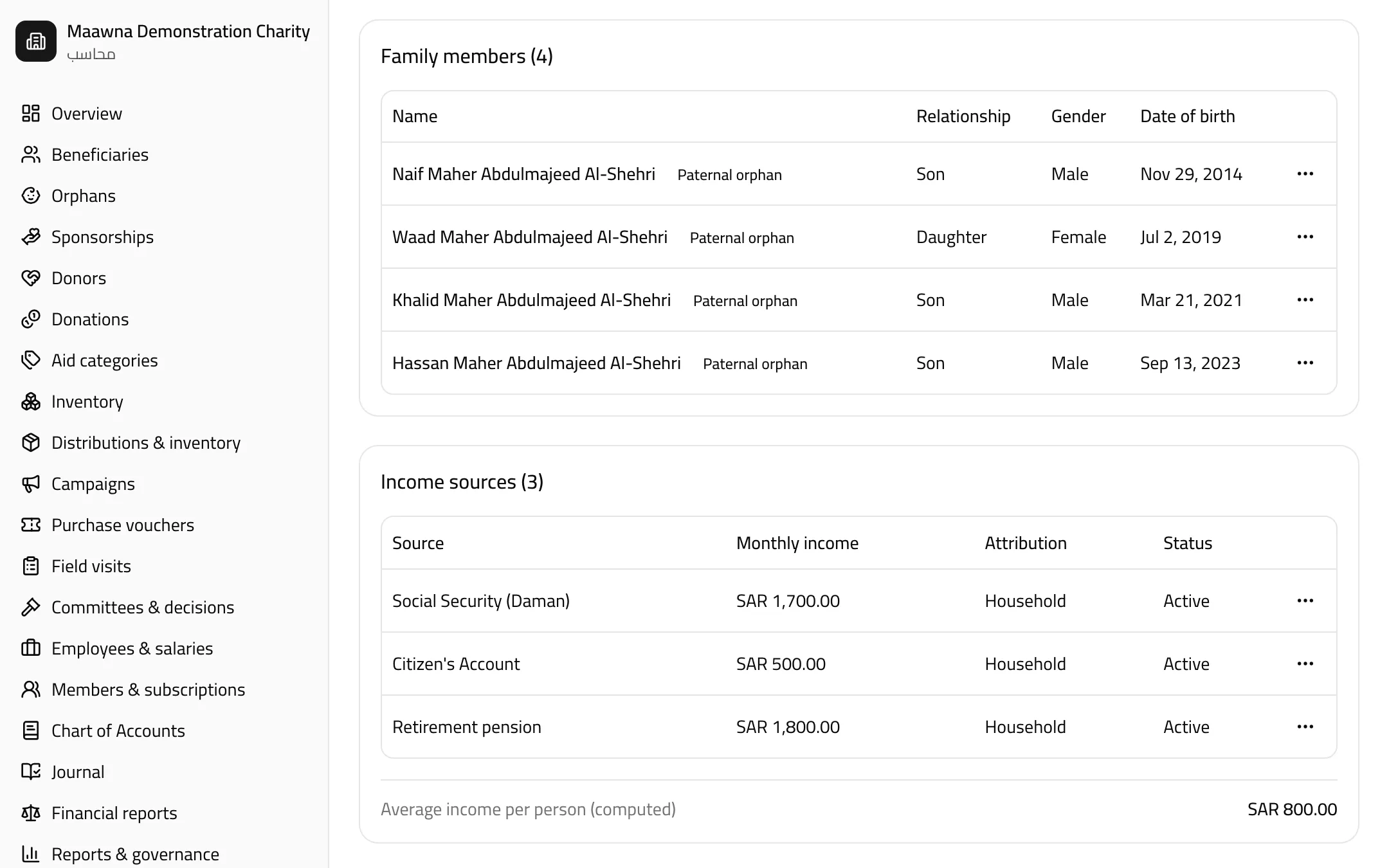This screenshot has width=1389, height=868.
Task: Open actions menu for Citizen's Account row
Action: [x=1305, y=664]
